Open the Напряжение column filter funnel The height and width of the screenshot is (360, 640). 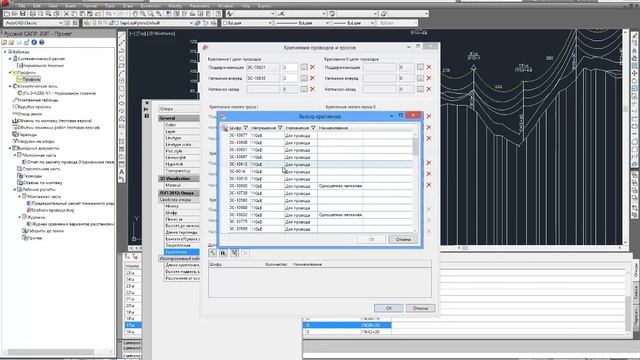[x=280, y=128]
